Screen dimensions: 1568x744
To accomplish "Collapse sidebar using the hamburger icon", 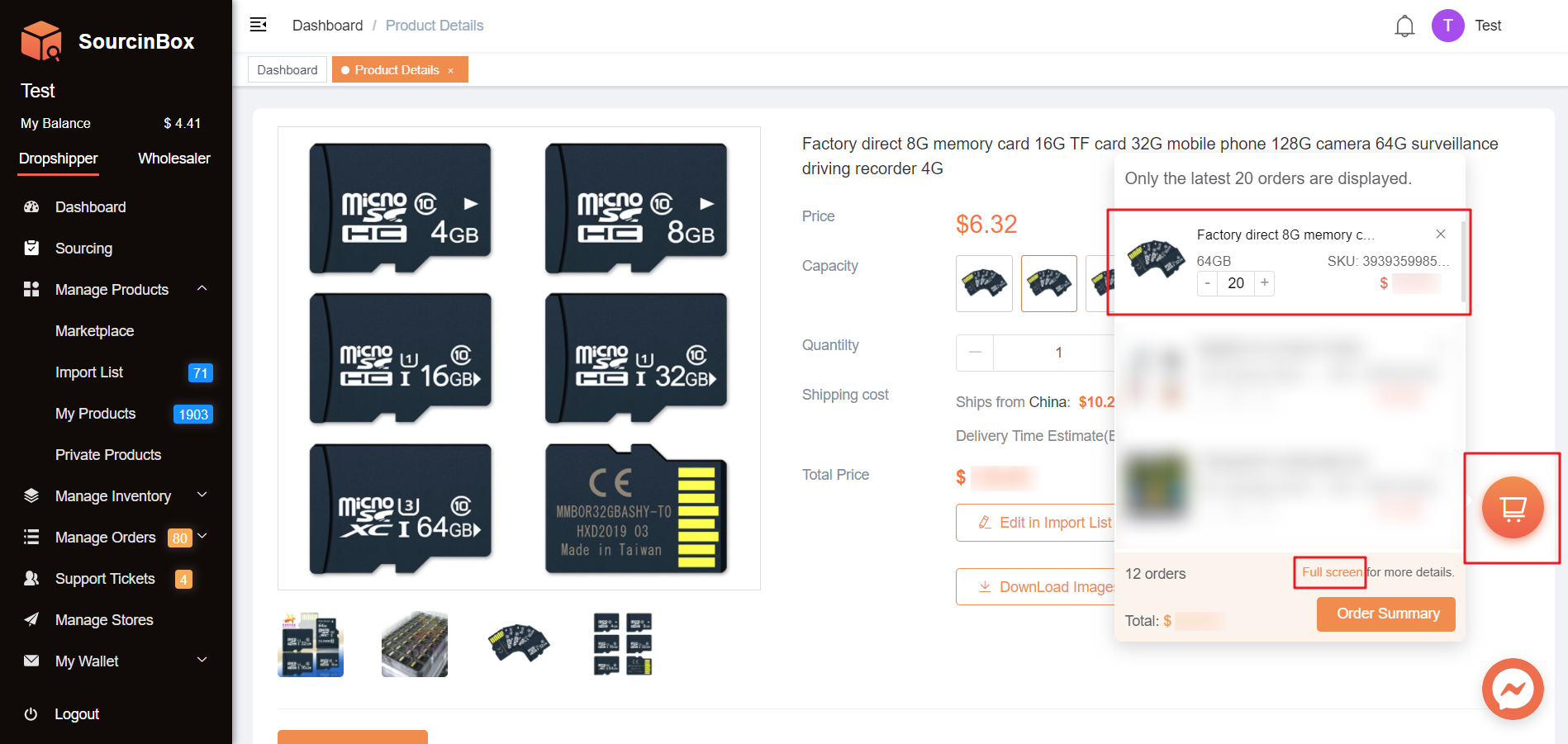I will 259,25.
